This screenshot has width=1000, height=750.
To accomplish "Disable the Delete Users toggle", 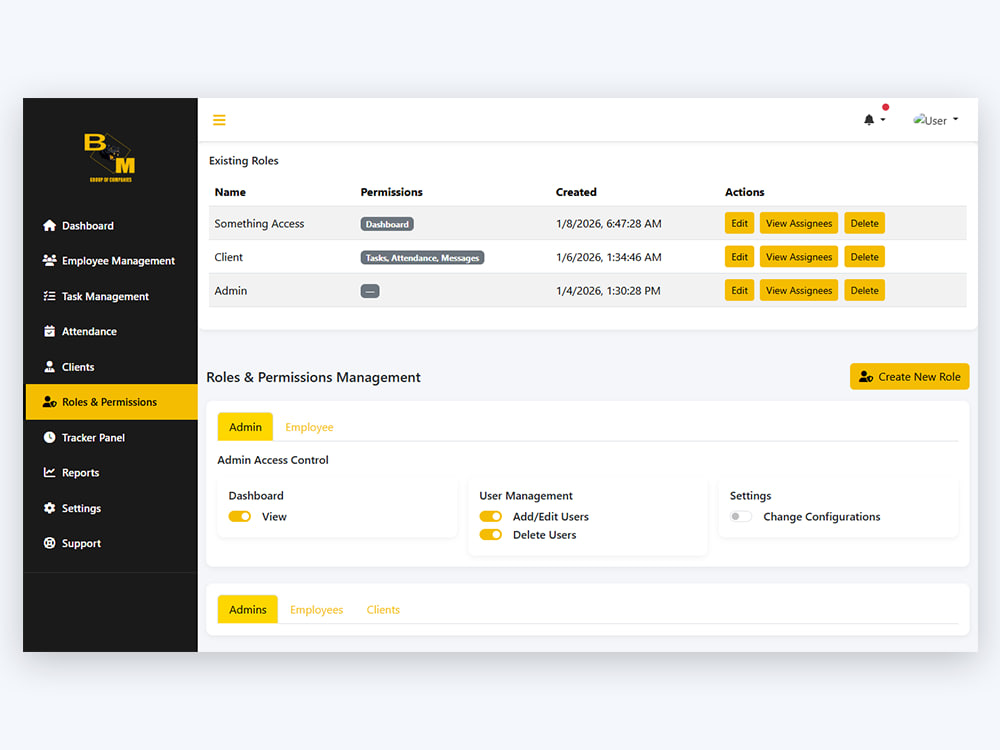I will (x=490, y=534).
